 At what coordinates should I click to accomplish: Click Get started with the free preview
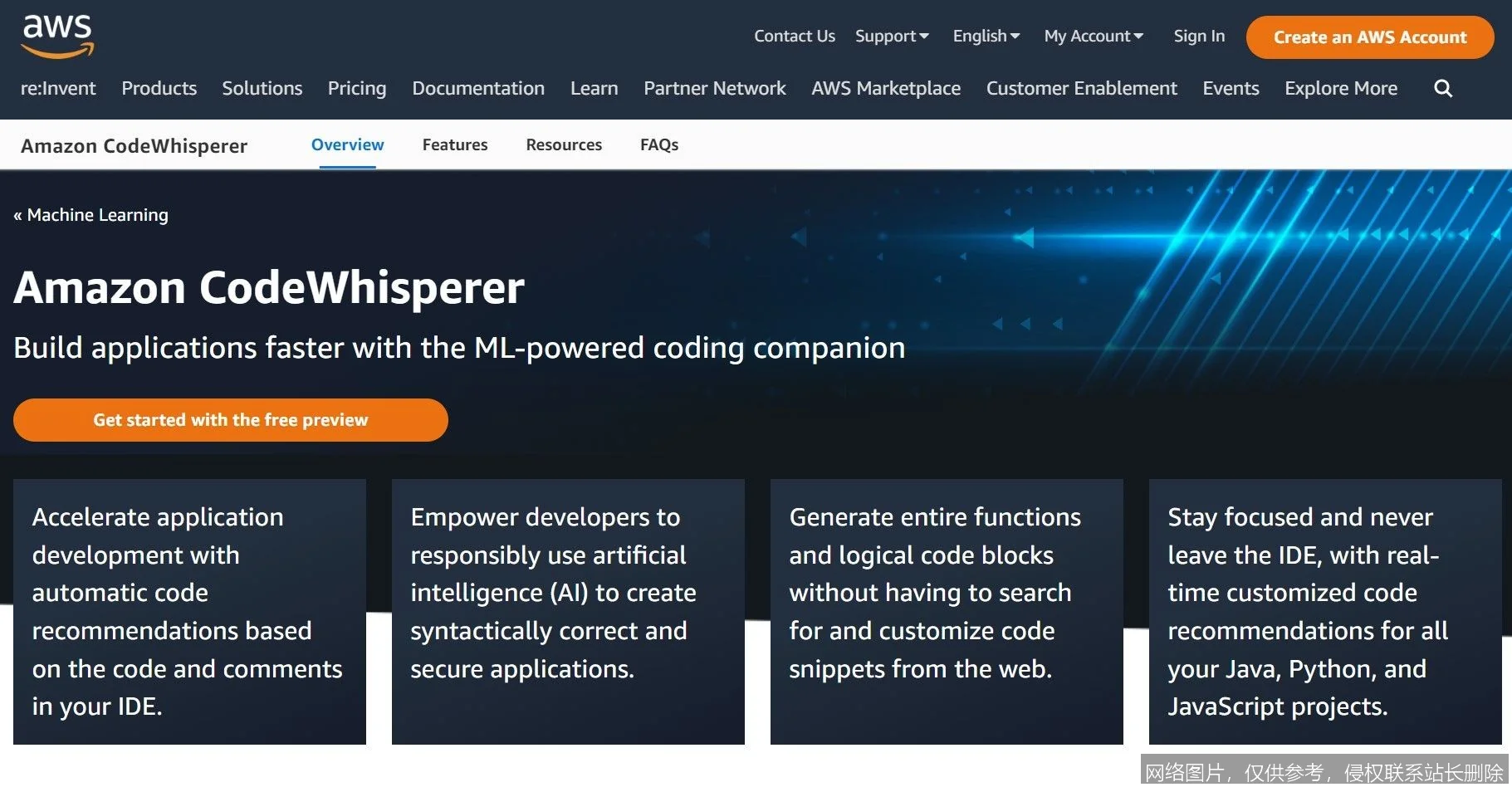point(231,420)
